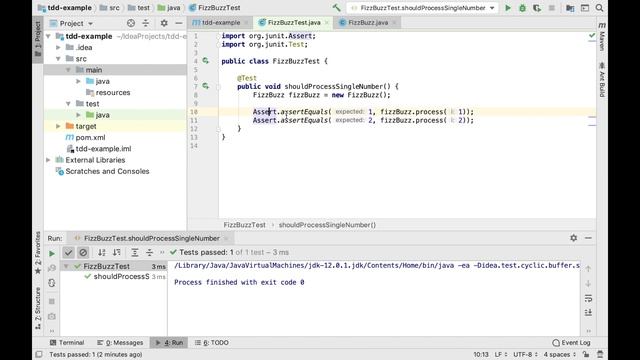
Task: Open the Terminal tool window tab
Action: (x=67, y=342)
